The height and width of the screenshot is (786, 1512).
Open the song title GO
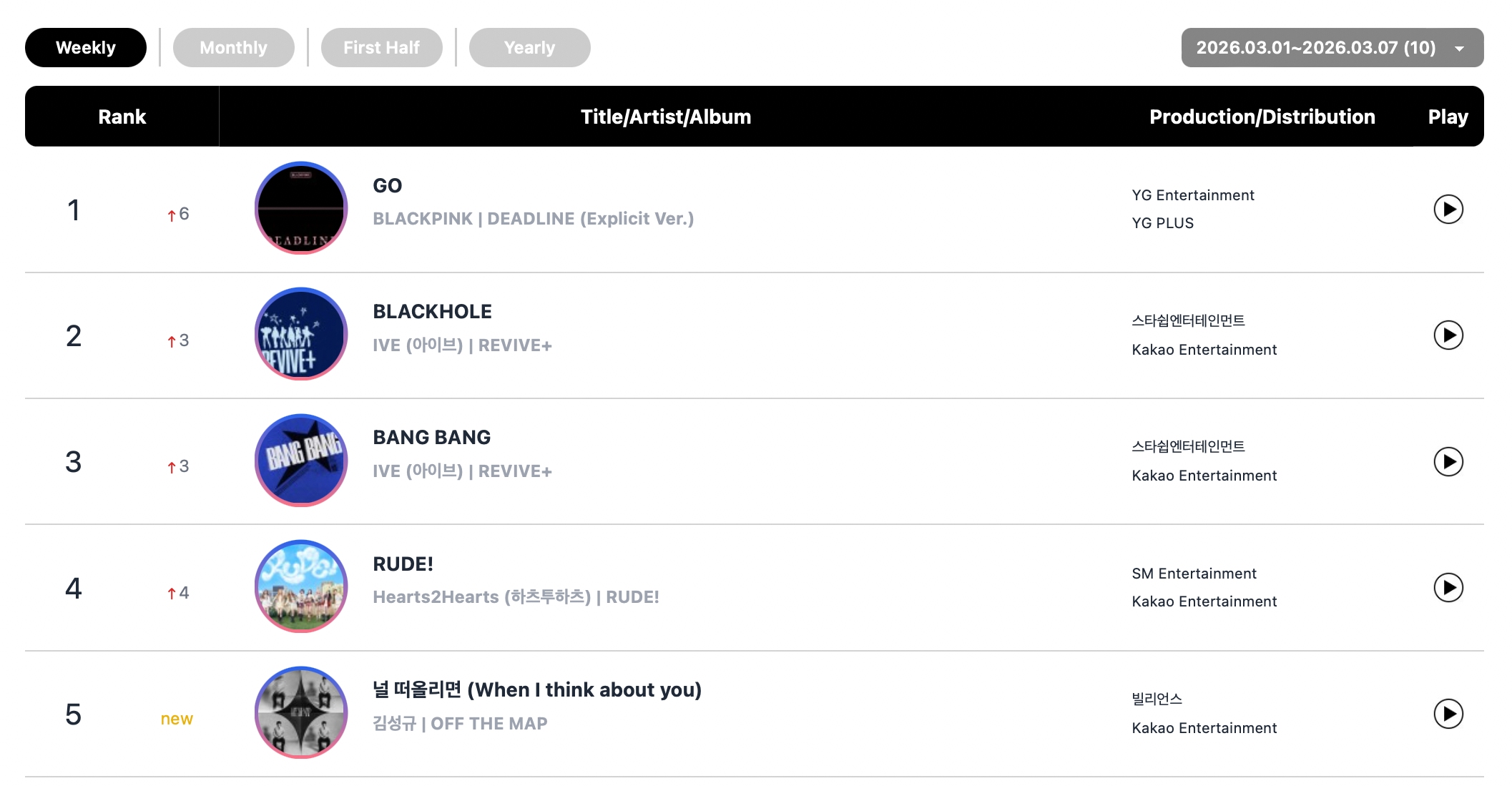pyautogui.click(x=387, y=186)
